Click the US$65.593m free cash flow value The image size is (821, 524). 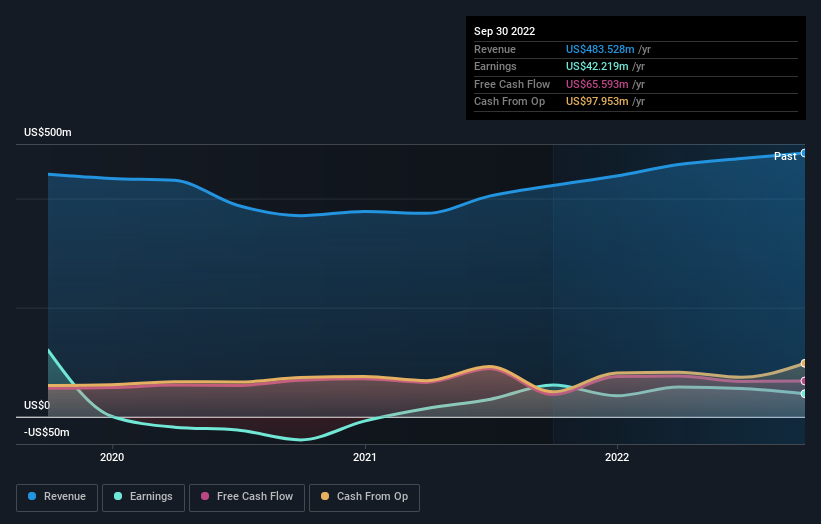[597, 84]
